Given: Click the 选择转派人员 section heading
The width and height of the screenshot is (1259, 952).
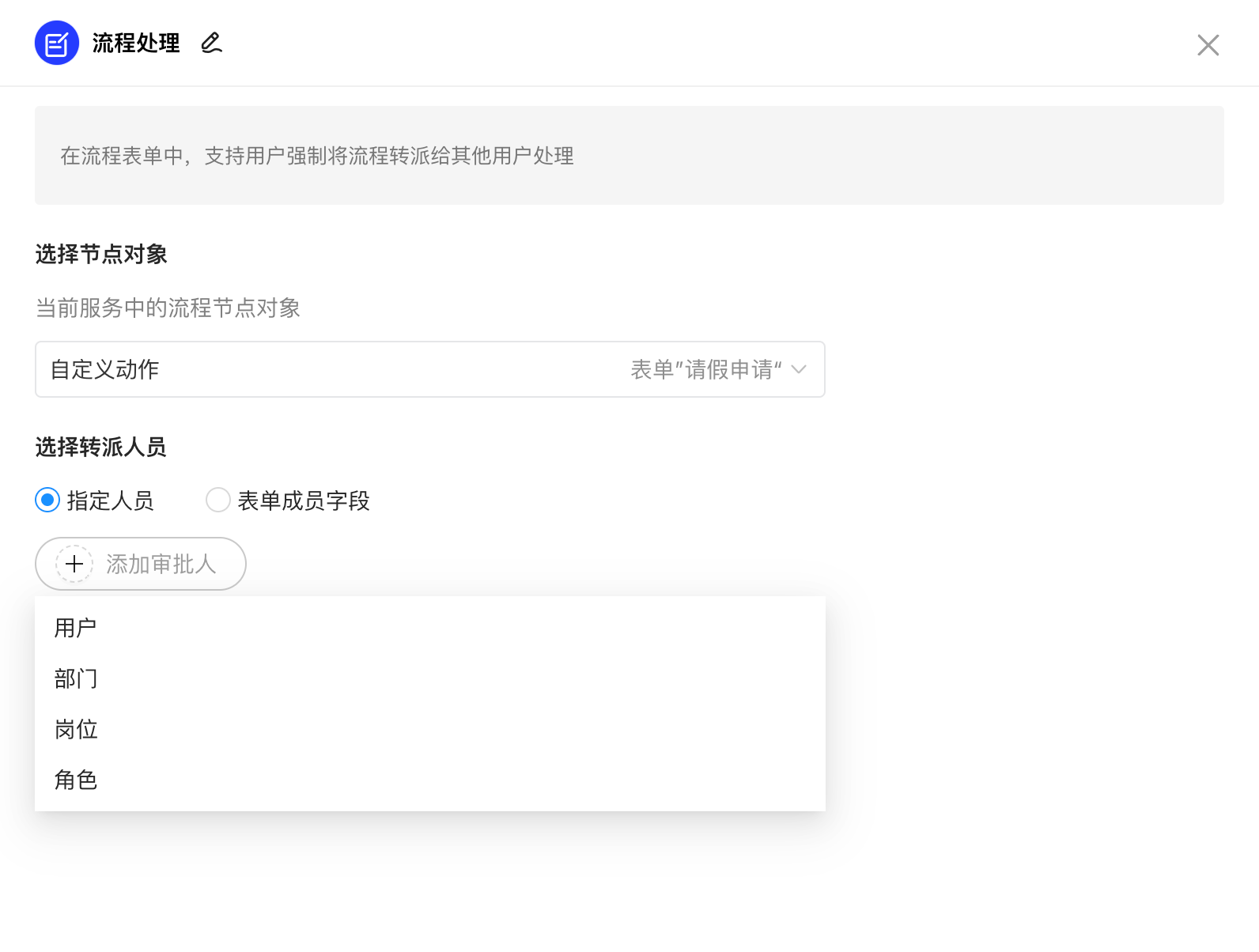Looking at the screenshot, I should pos(101,447).
